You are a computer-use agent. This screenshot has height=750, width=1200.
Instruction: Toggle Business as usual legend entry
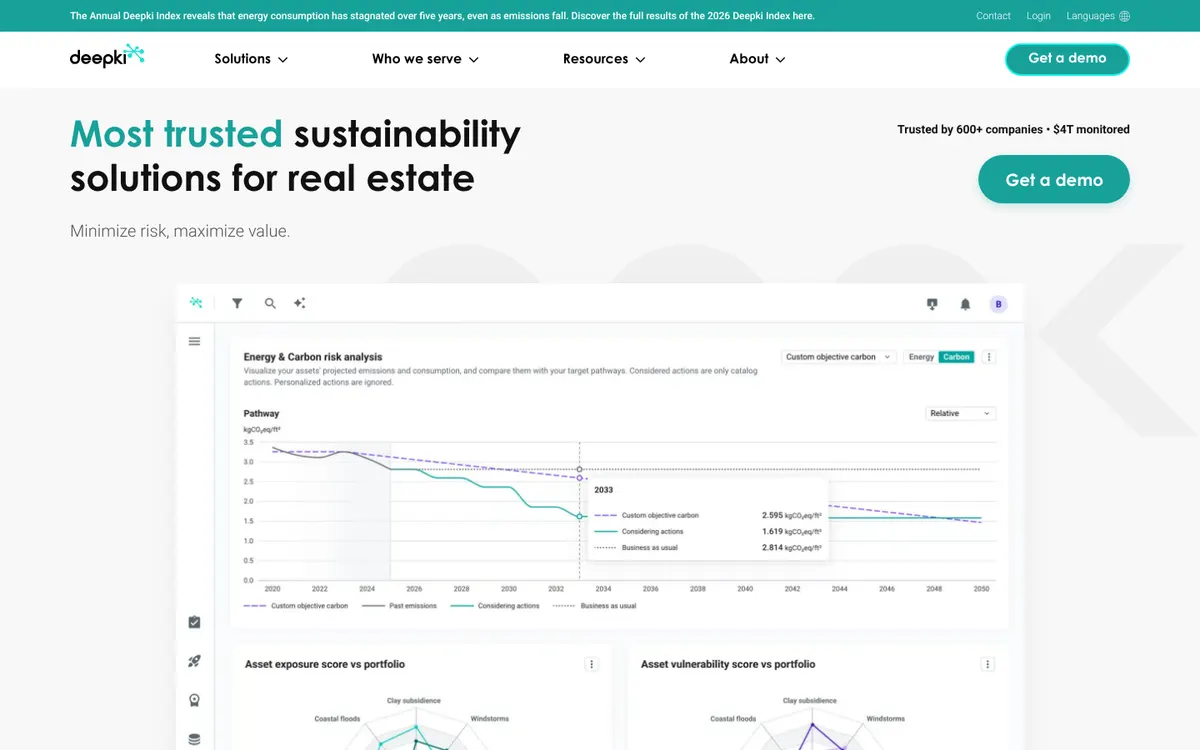(x=594, y=606)
